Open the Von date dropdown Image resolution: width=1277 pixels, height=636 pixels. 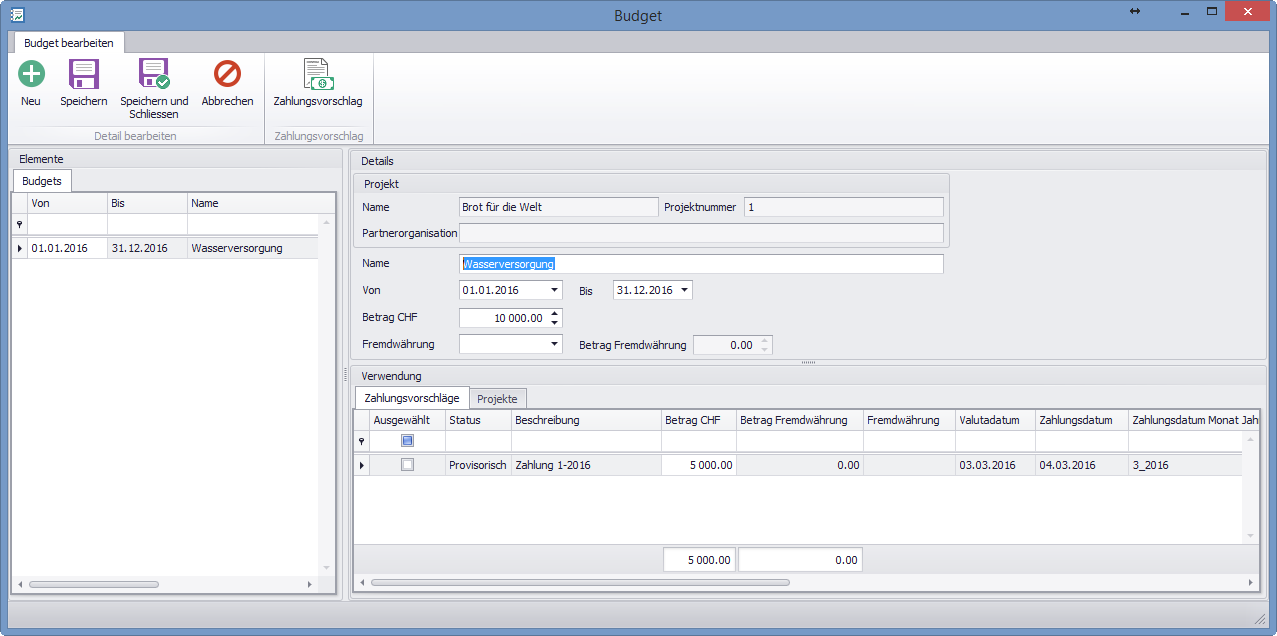point(555,290)
